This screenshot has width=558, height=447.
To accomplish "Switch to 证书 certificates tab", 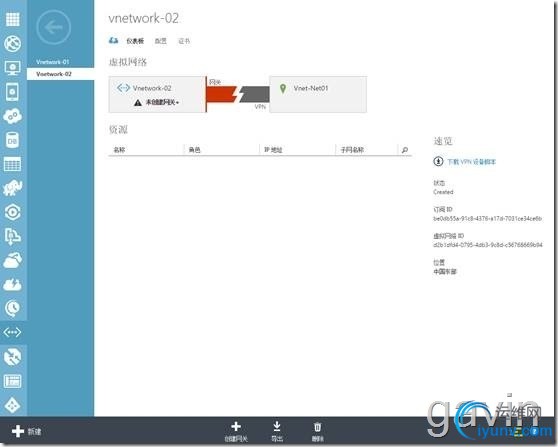I will [x=184, y=41].
